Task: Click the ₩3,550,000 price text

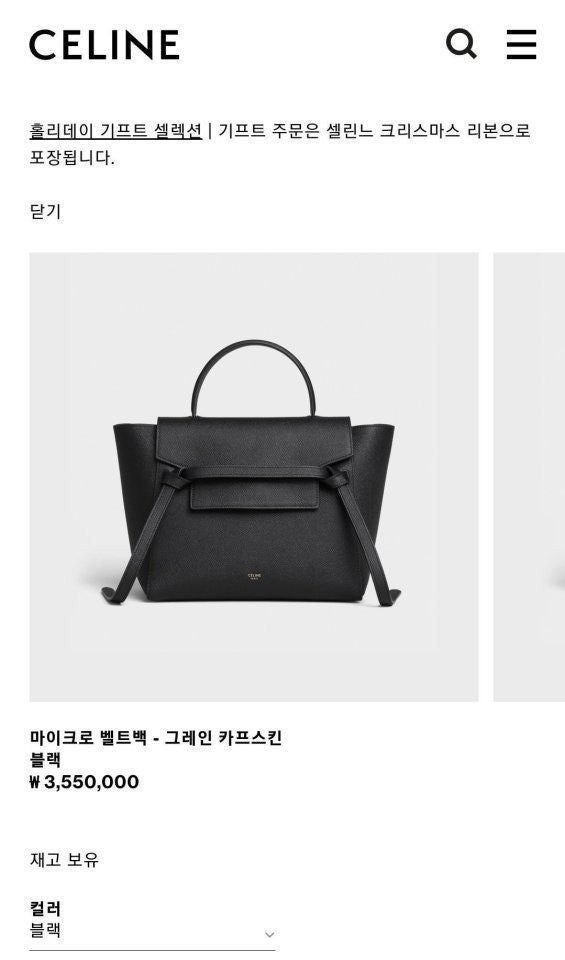Action: point(84,782)
